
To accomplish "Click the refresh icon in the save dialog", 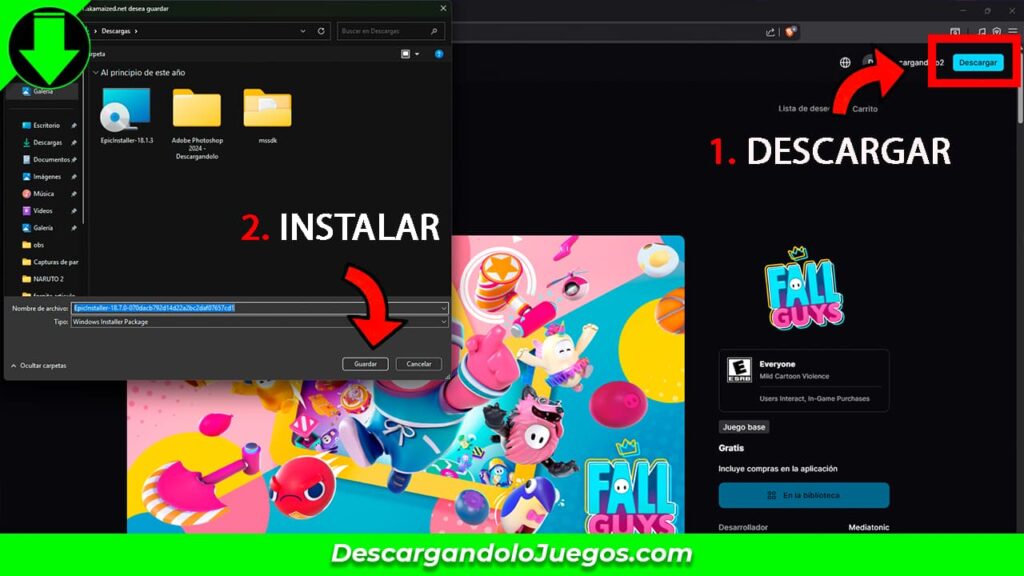I will pos(322,30).
